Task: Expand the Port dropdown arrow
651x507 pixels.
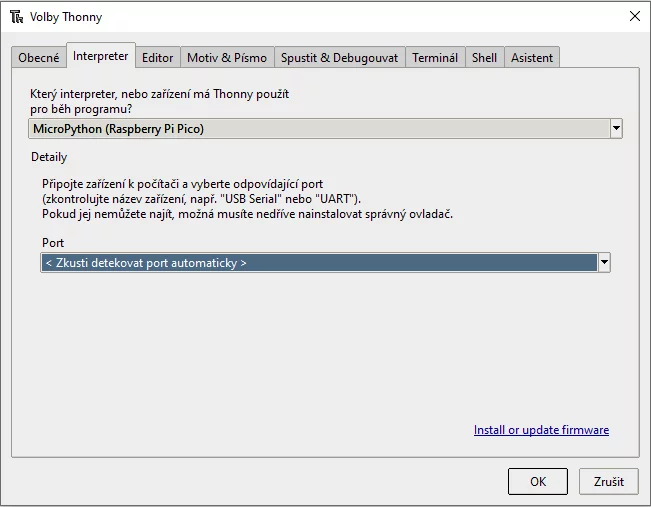Action: click(604, 262)
